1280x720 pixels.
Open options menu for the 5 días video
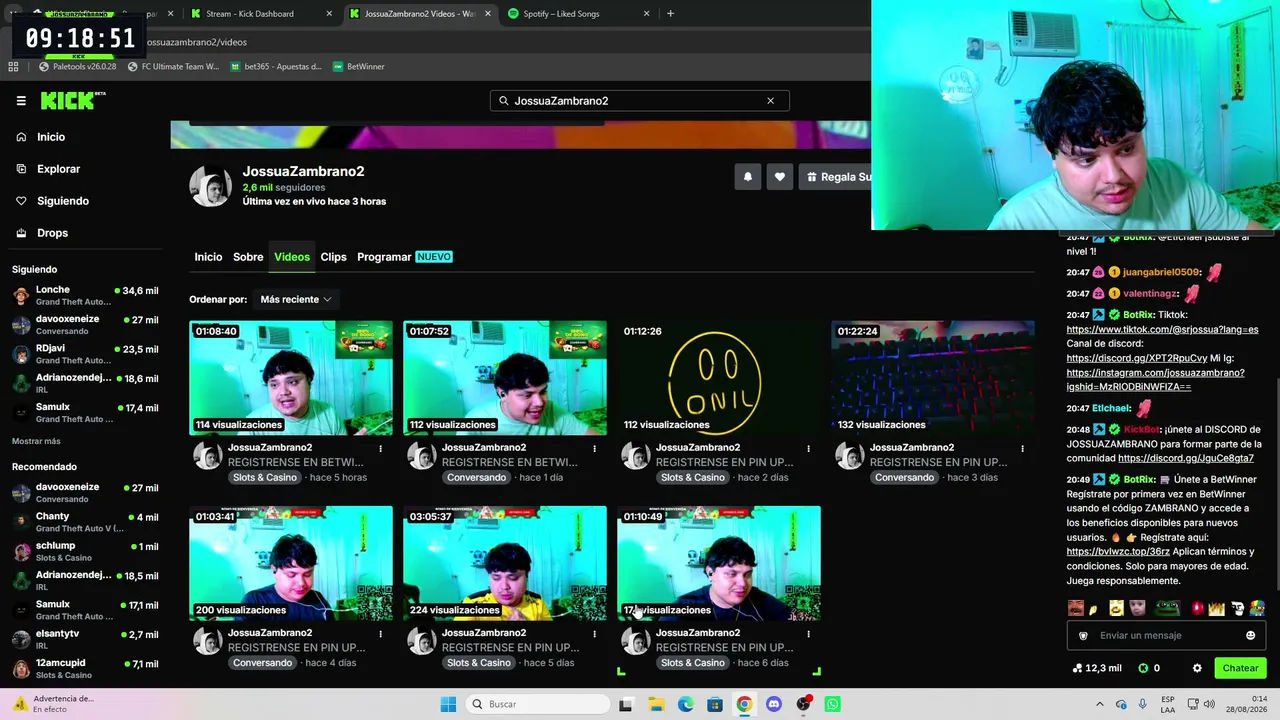pos(594,634)
